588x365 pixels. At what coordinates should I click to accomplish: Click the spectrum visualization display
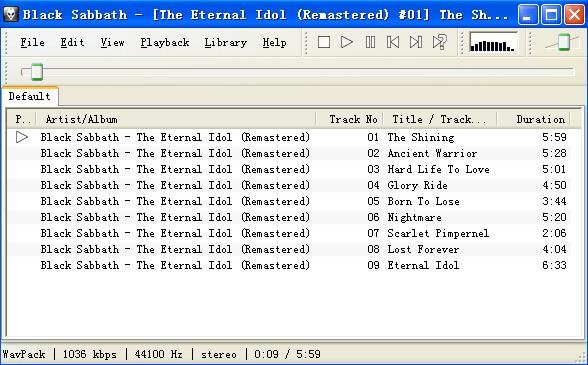coord(493,42)
